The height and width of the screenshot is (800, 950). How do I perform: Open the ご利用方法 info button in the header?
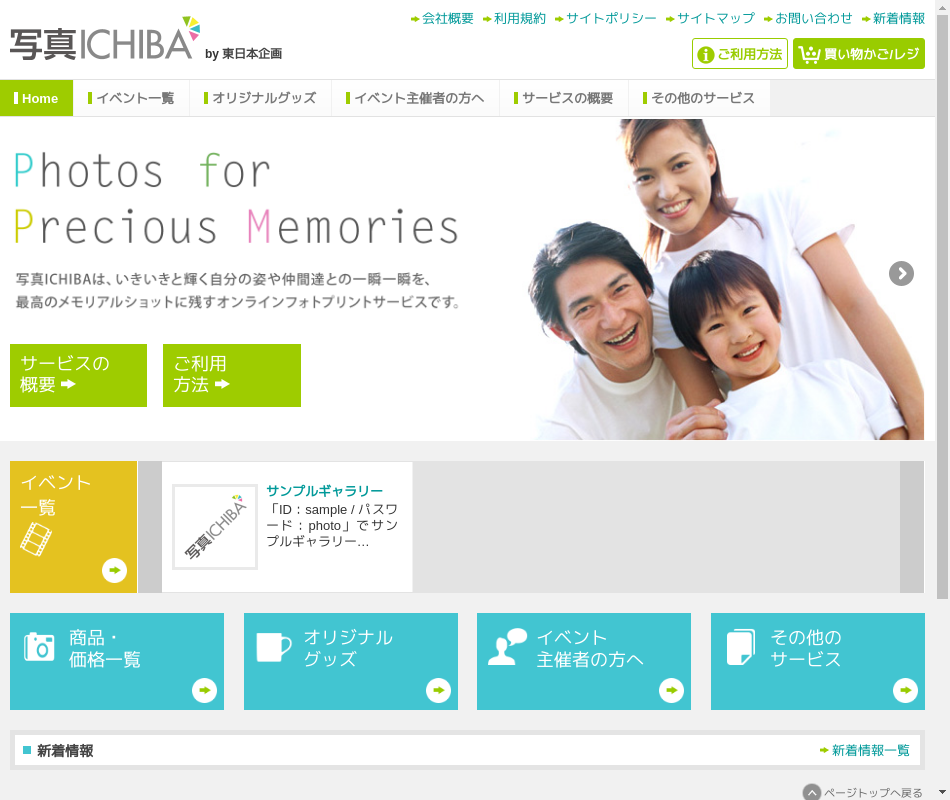(740, 54)
